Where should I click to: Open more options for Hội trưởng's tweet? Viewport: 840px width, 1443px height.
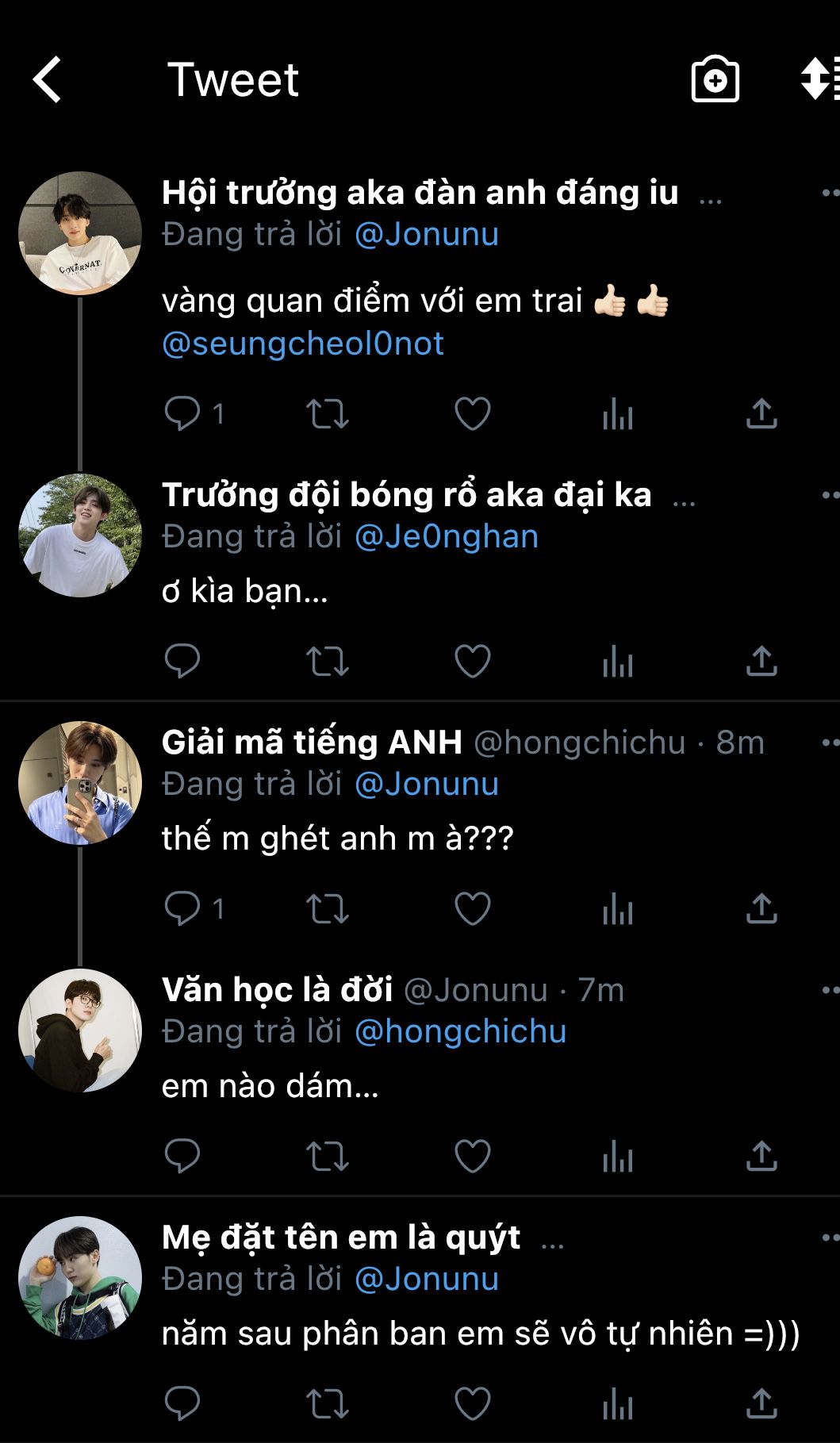tap(830, 193)
